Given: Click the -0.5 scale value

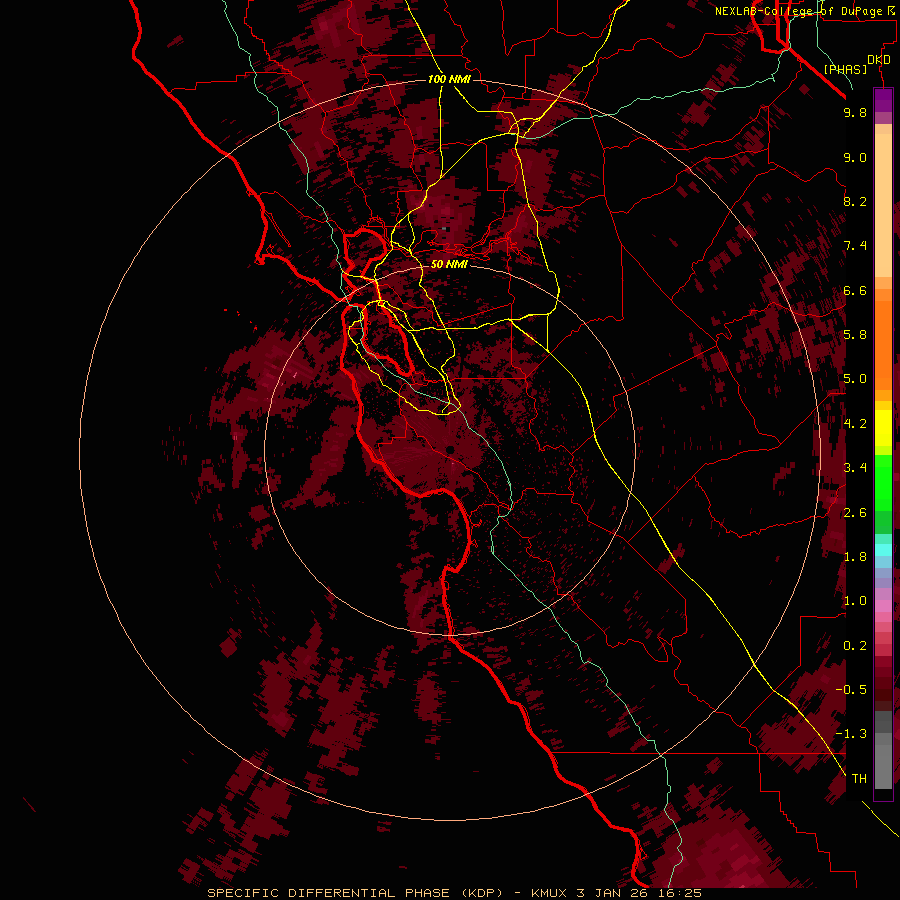Looking at the screenshot, I should tap(851, 689).
